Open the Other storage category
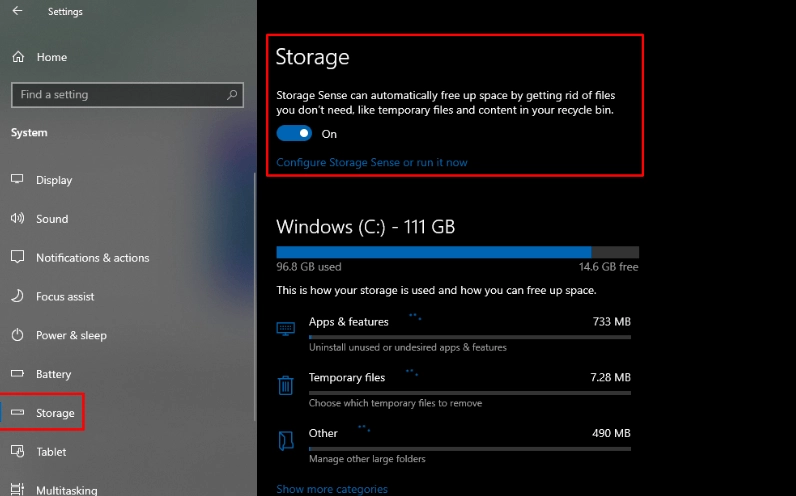 pos(323,433)
